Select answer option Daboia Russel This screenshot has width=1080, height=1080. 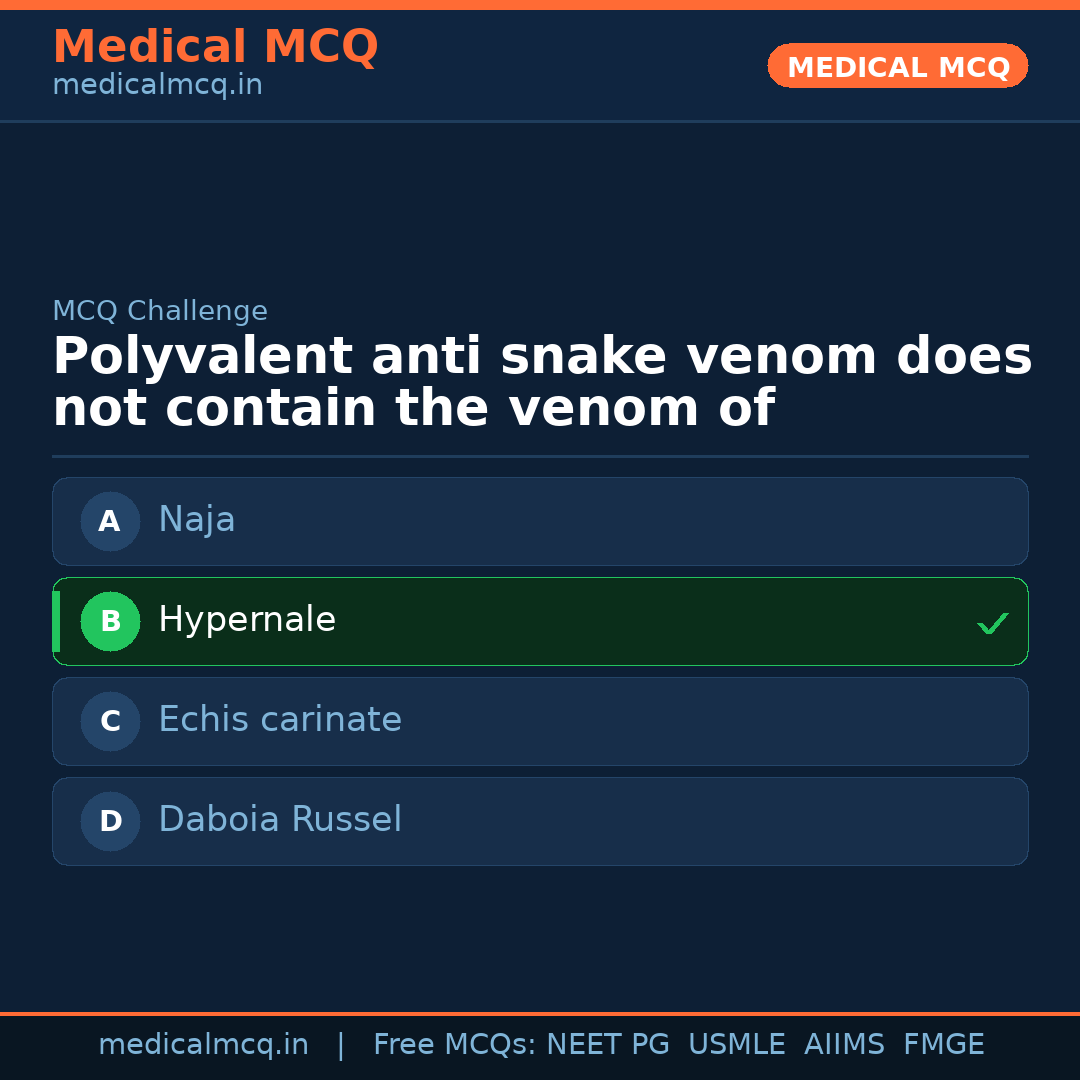pos(540,821)
